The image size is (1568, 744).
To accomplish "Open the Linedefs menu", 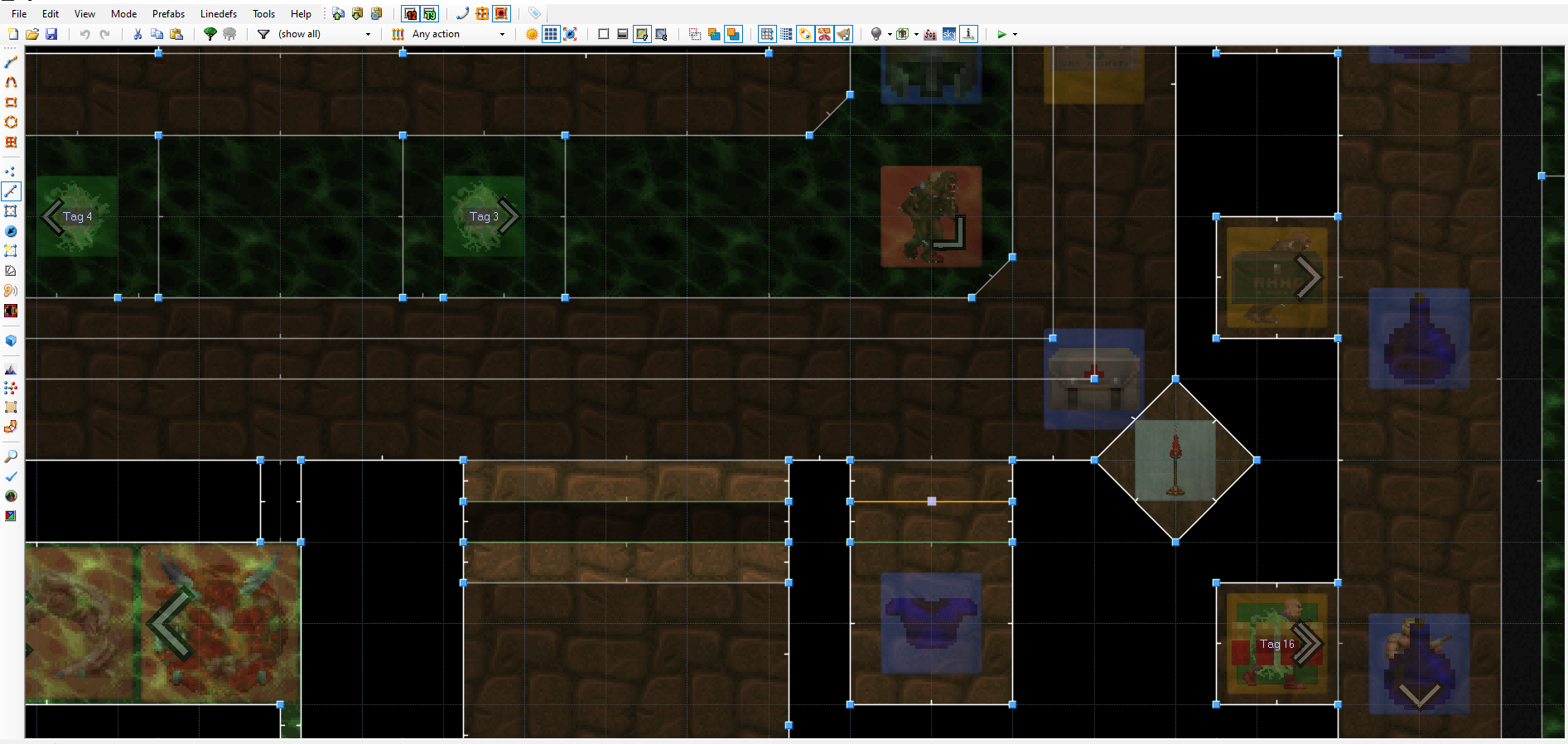I will click(x=219, y=13).
